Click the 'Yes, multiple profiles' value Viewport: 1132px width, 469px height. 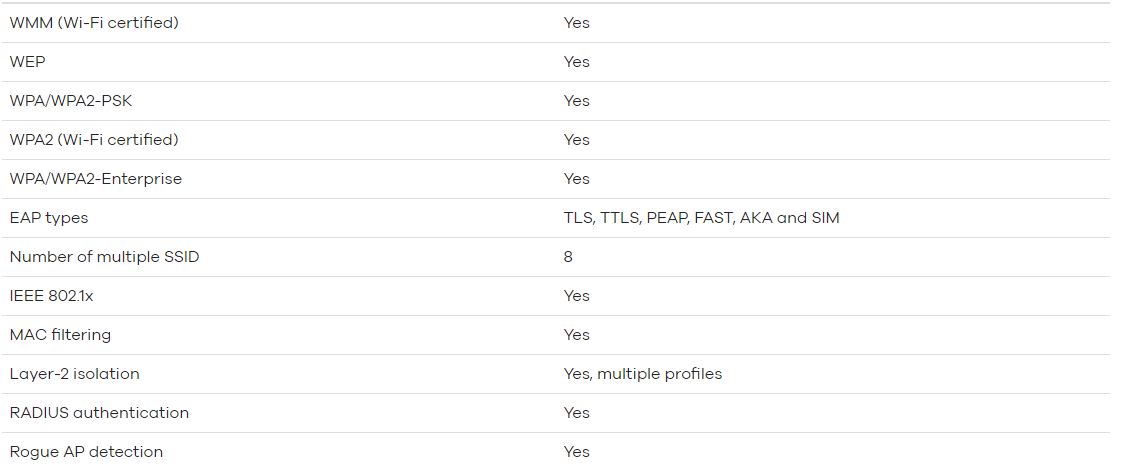643,374
